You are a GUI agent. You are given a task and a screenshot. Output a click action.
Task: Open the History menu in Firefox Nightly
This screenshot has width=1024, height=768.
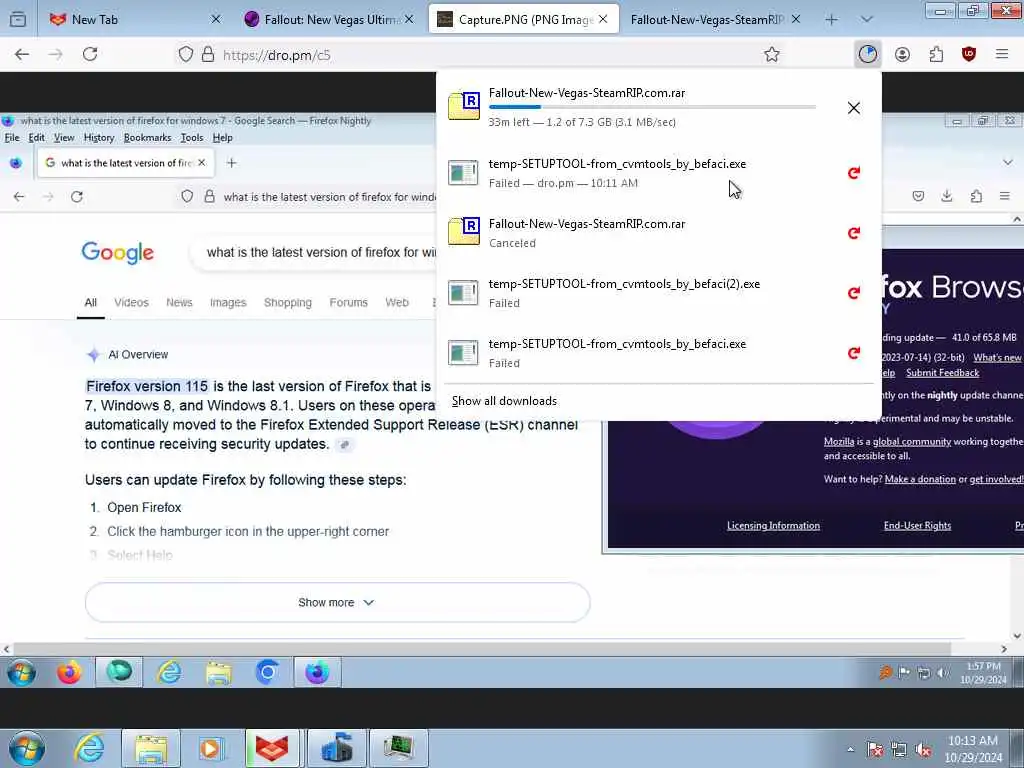99,138
